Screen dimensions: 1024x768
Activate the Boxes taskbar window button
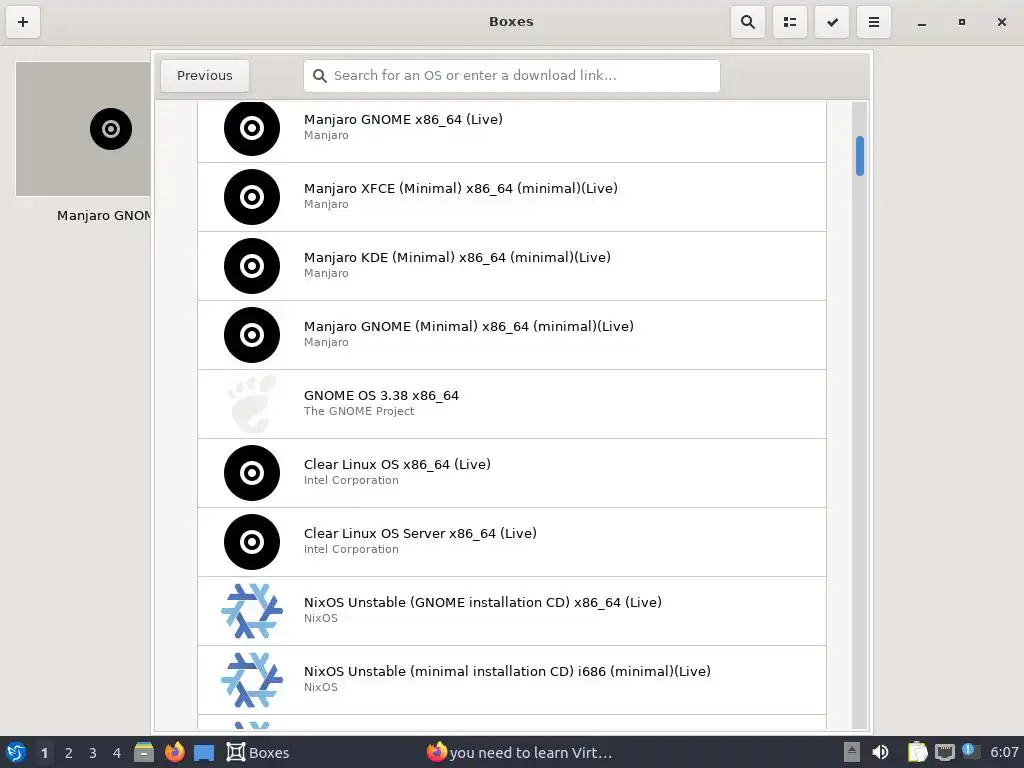point(258,752)
